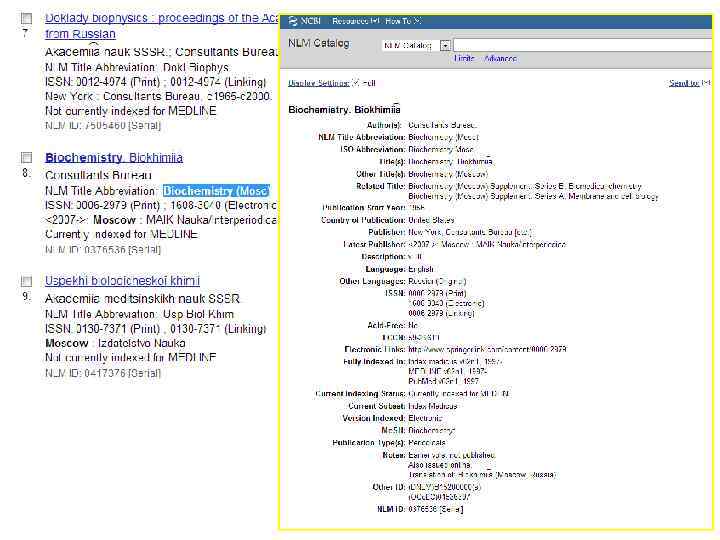Open the Doklady biophysics proceedings result link
This screenshot has width=720, height=540.
coord(162,26)
